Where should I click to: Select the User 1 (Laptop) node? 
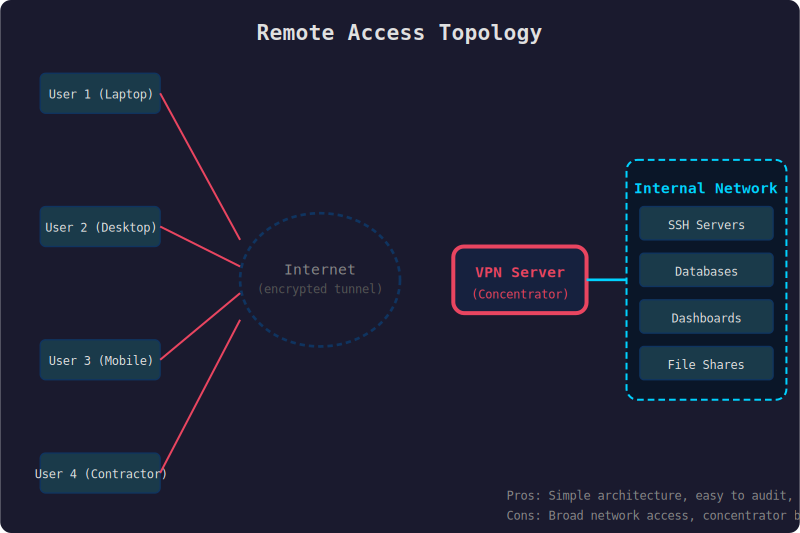click(100, 93)
